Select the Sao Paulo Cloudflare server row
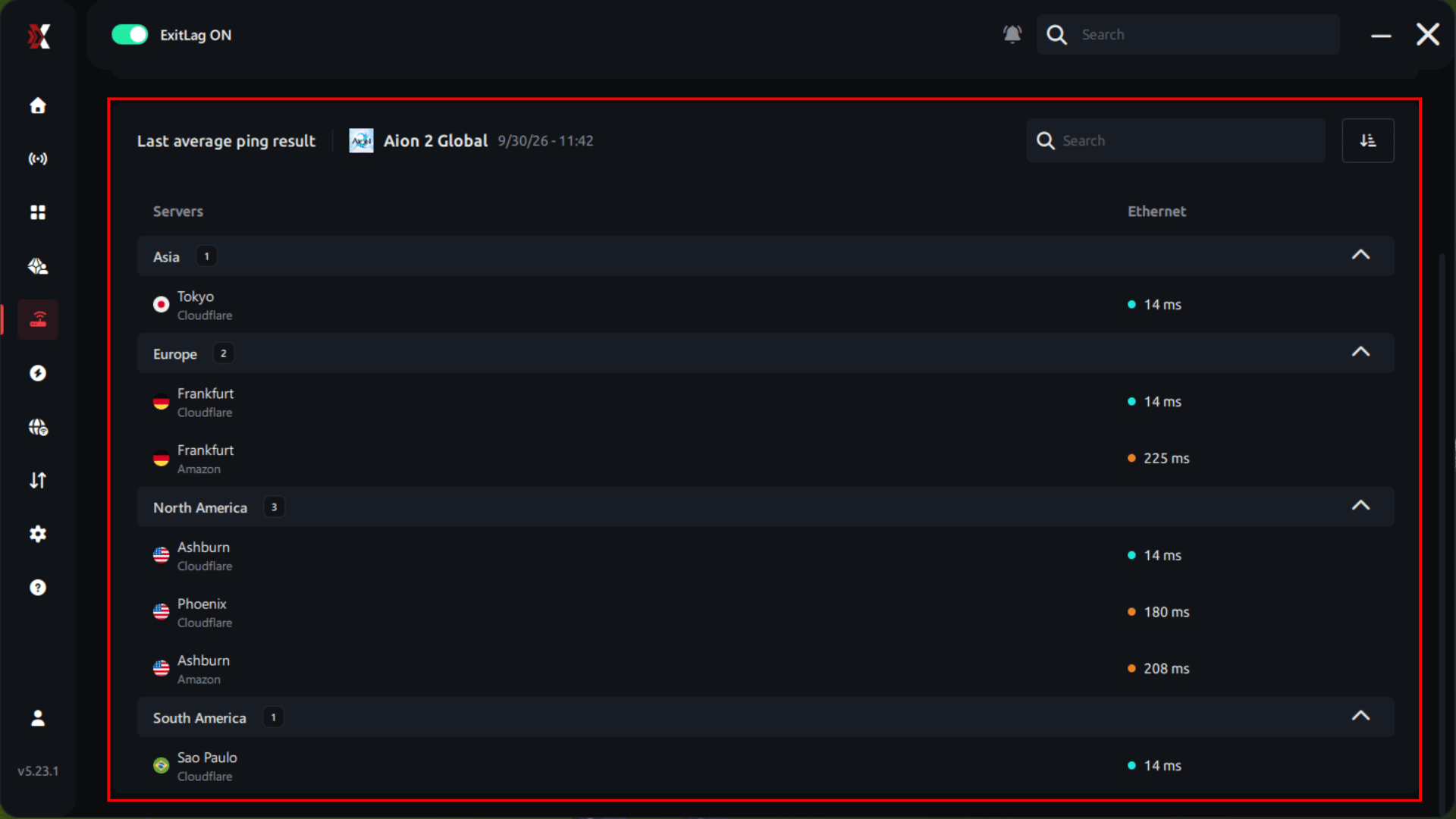This screenshot has width=1456, height=819. [766, 766]
